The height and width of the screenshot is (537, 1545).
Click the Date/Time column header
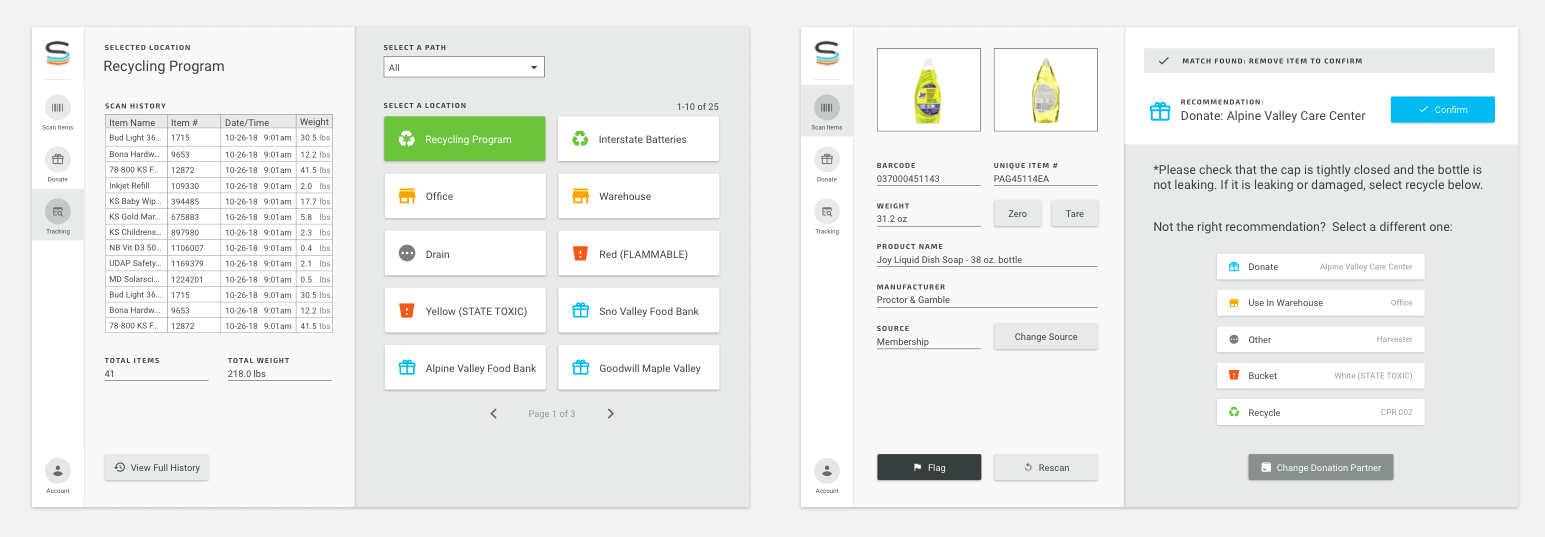(258, 122)
